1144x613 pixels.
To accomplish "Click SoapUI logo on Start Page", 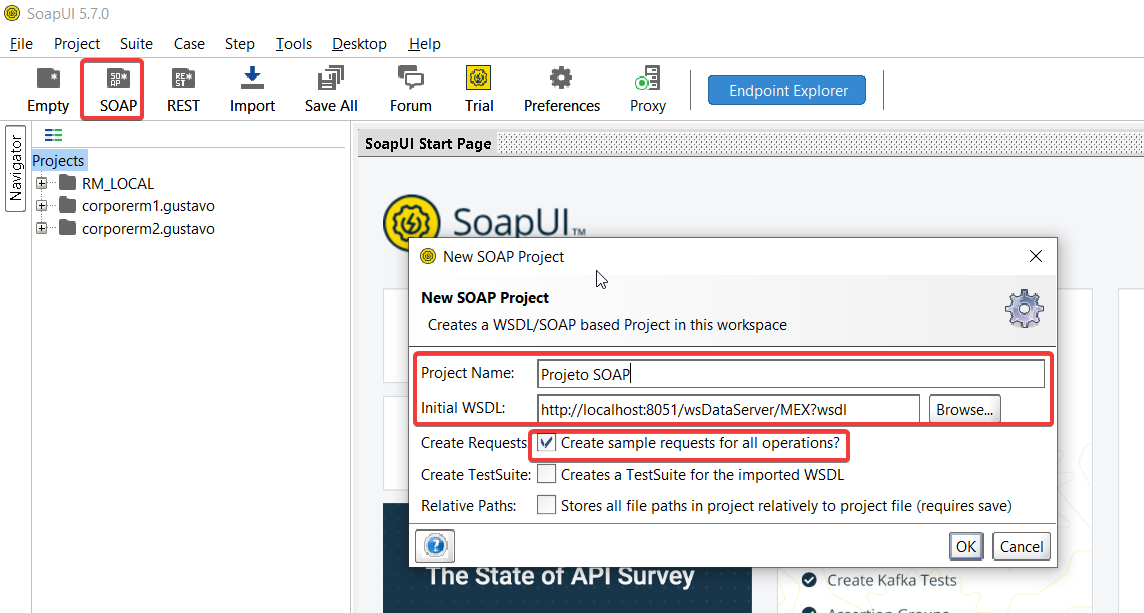I will [411, 222].
